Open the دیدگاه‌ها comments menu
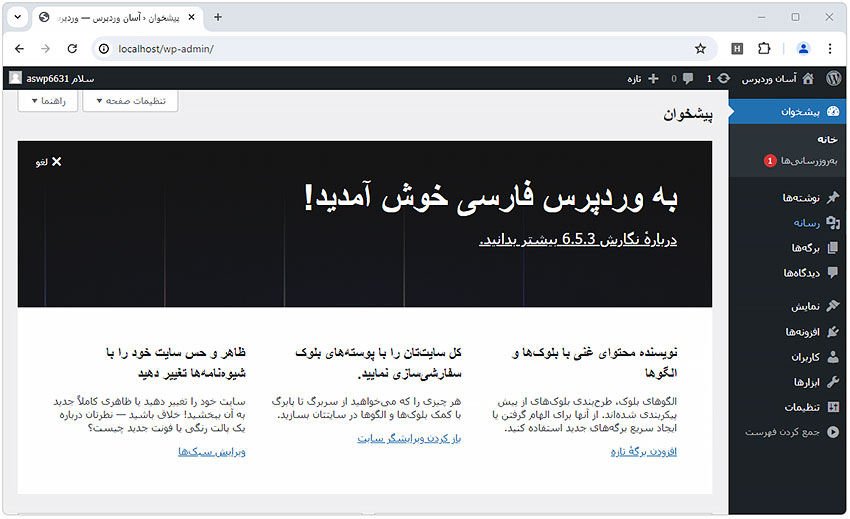Screen dimensions: 850x519 [x=788, y=273]
